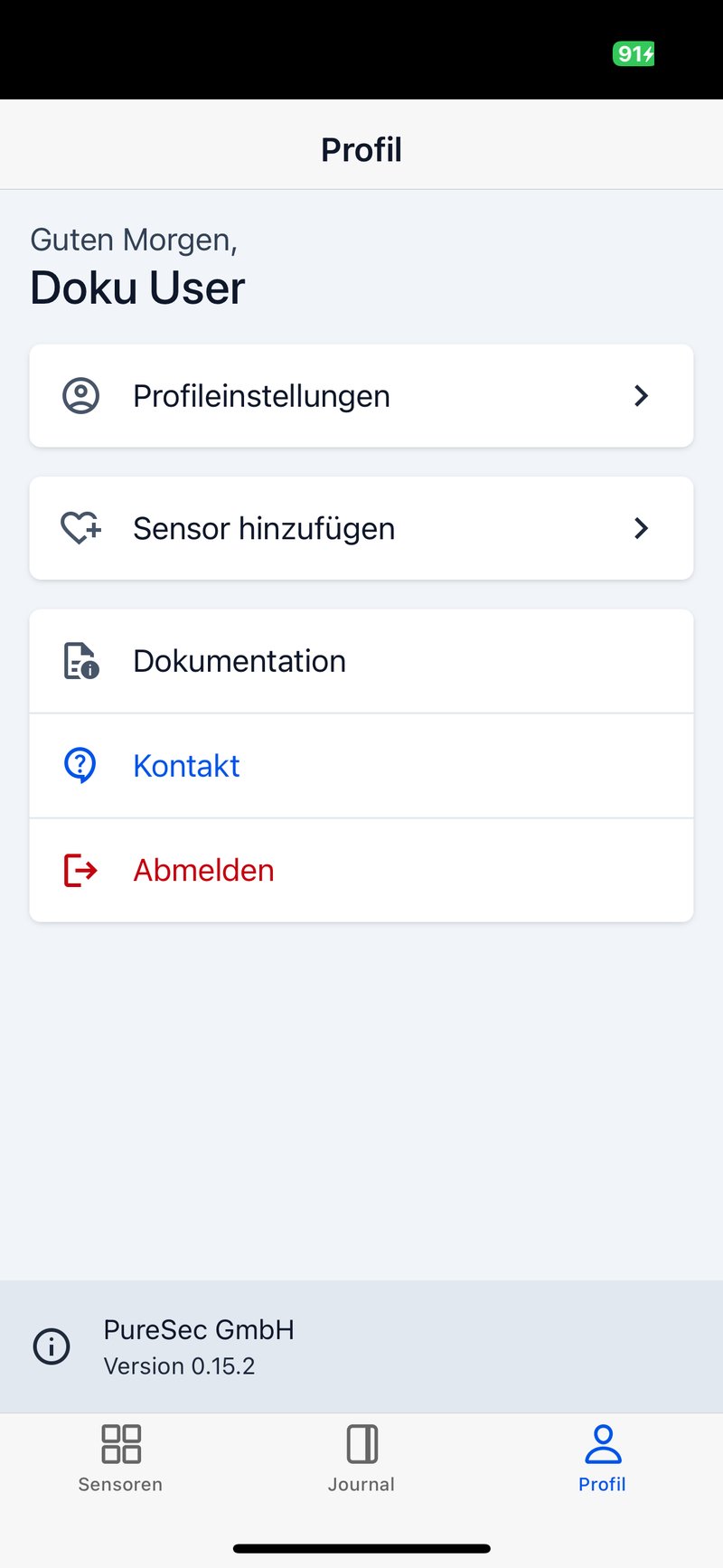Tap the red logout arrow icon
The width and height of the screenshot is (723, 1568).
point(80,870)
